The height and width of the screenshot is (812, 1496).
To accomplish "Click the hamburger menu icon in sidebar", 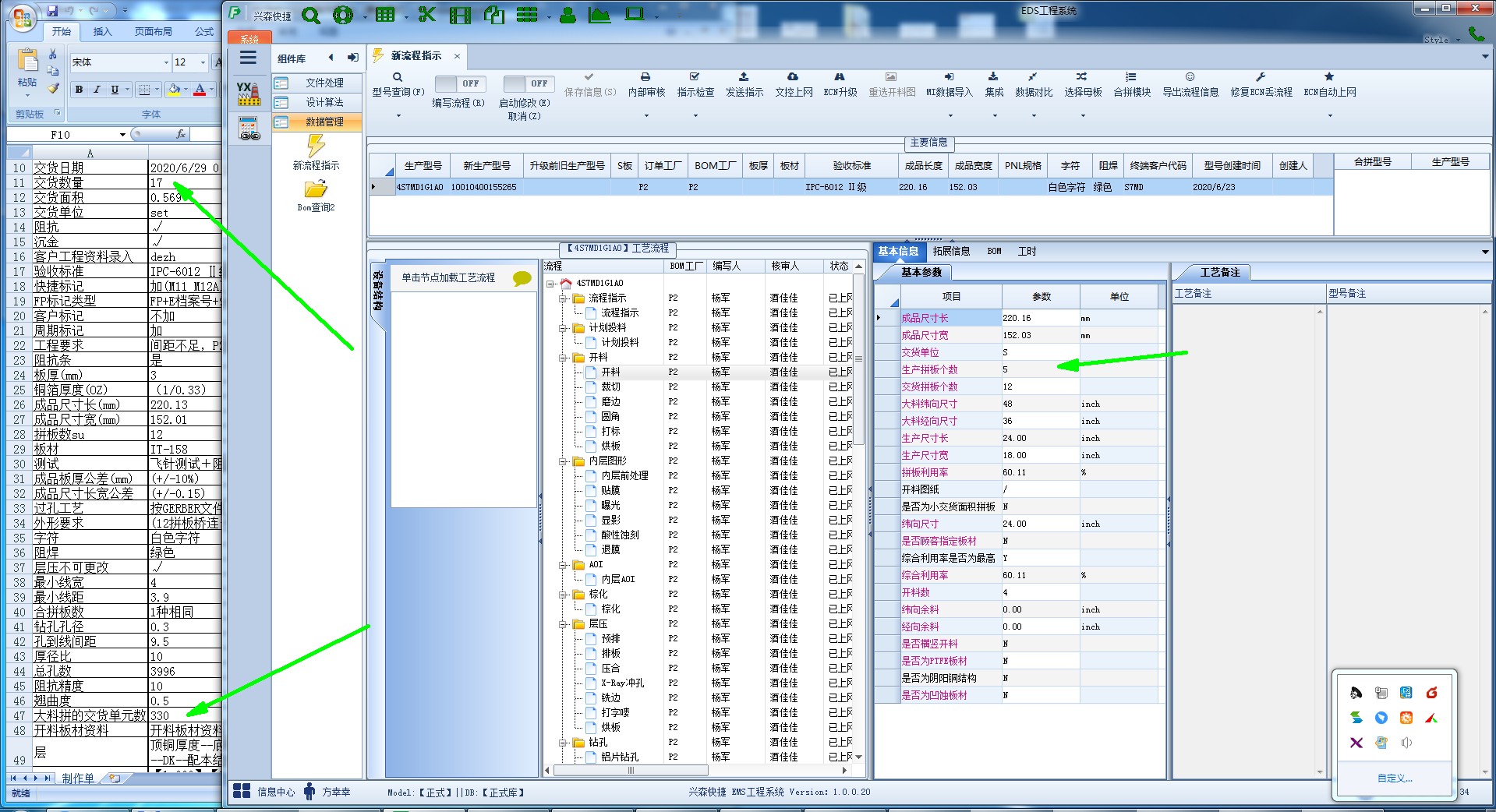I will click(248, 58).
